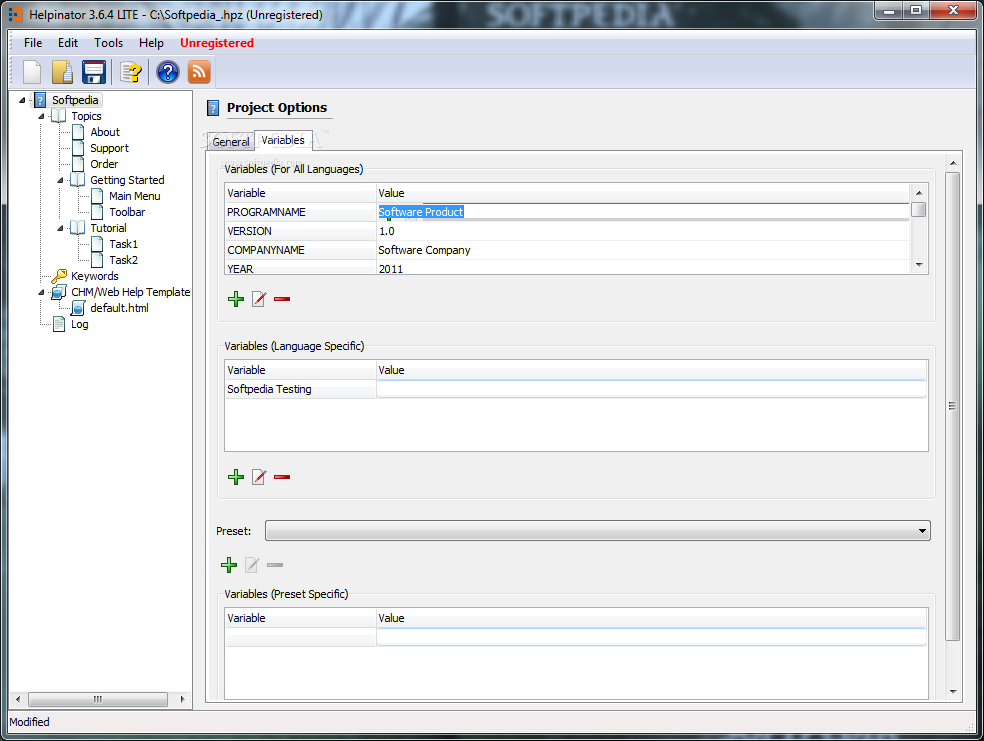Collapse the Softpedia root node
The width and height of the screenshot is (984, 741).
pos(23,100)
